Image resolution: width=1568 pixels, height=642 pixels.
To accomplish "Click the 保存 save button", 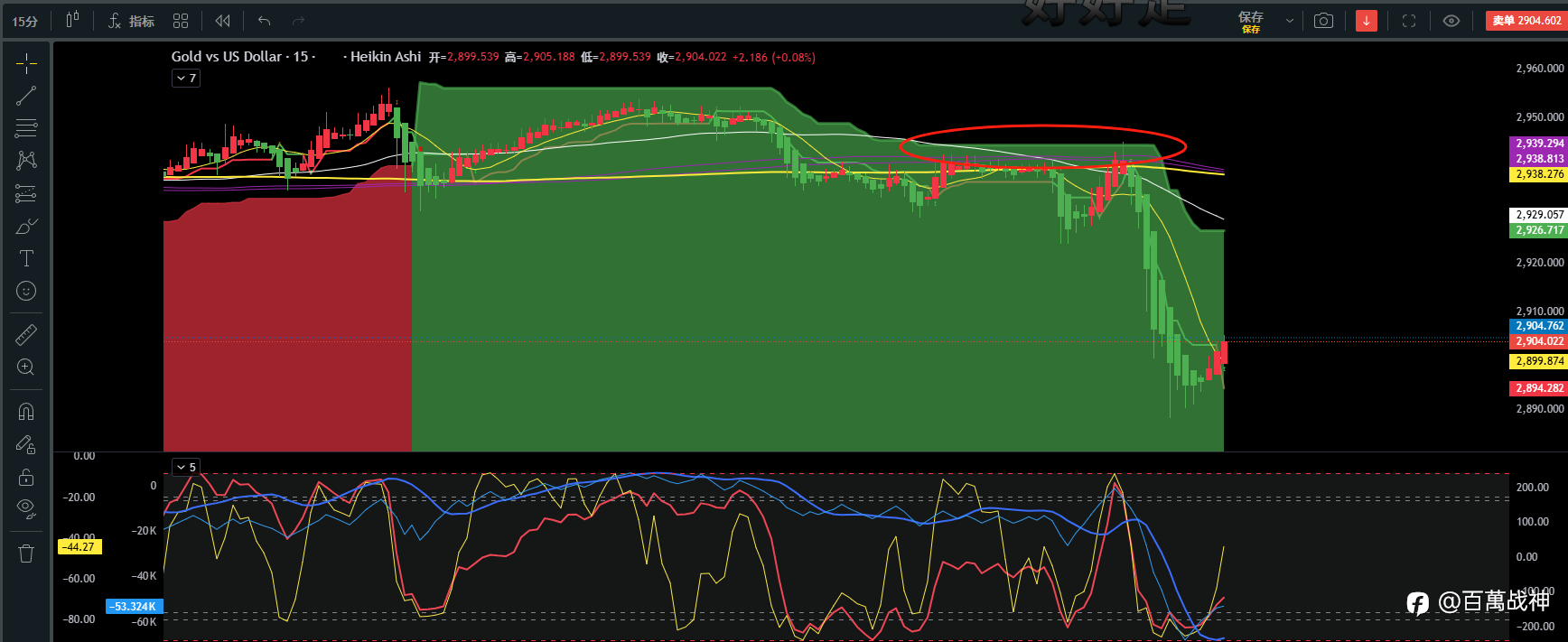I will [x=1251, y=22].
